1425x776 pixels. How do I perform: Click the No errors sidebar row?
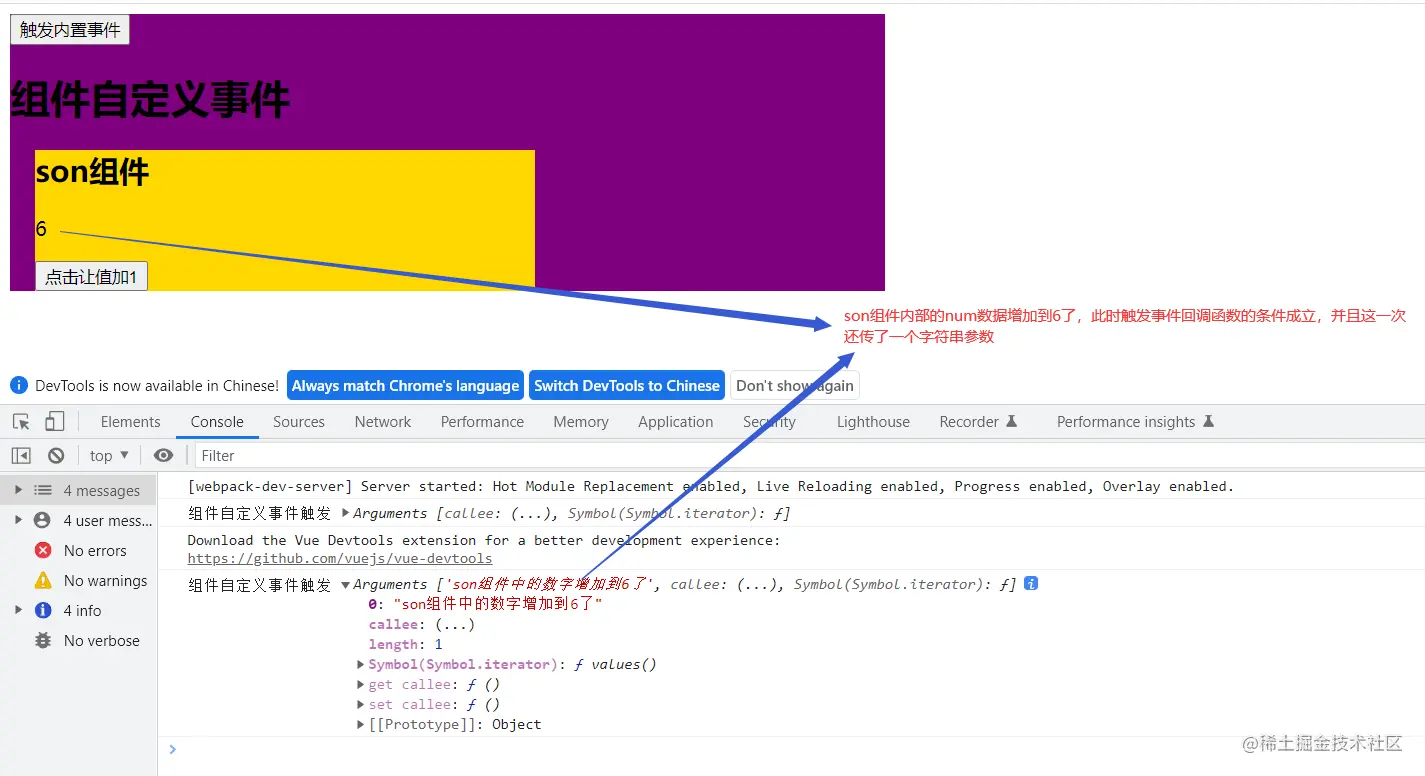[78, 550]
